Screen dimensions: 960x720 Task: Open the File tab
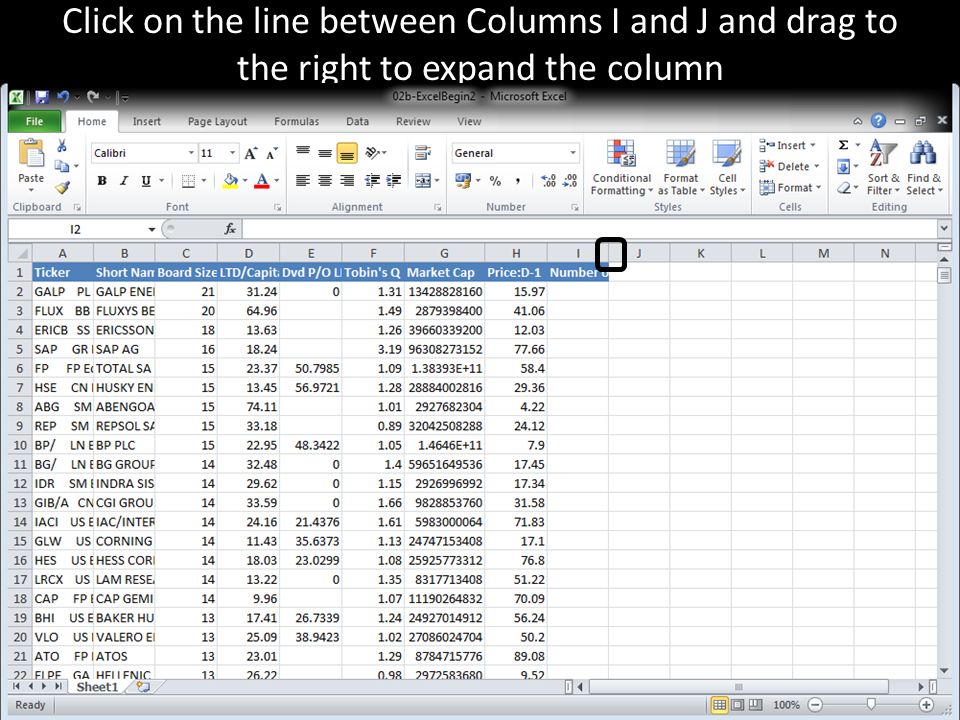click(x=34, y=121)
